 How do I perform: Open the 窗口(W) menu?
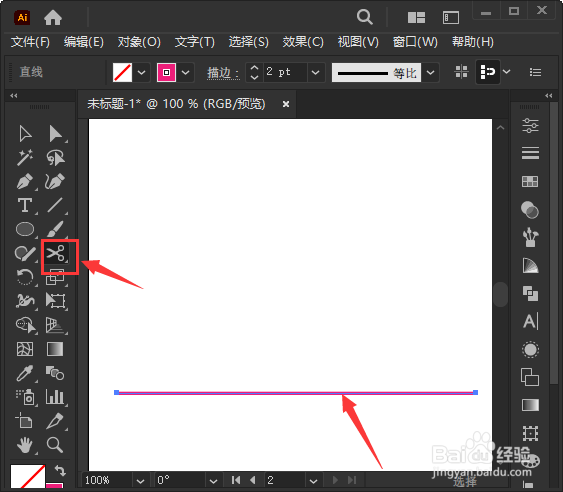[x=415, y=42]
